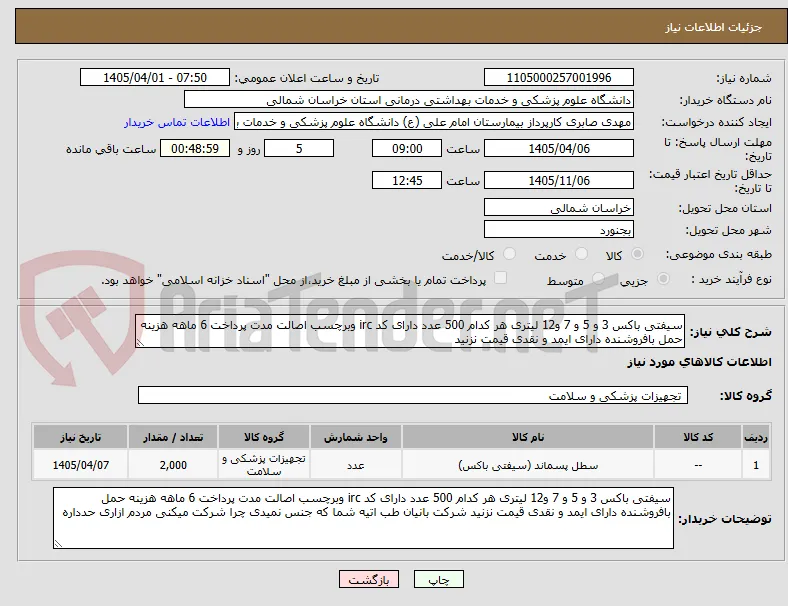
Task: Click the buyer organization name field
Action: tap(409, 99)
